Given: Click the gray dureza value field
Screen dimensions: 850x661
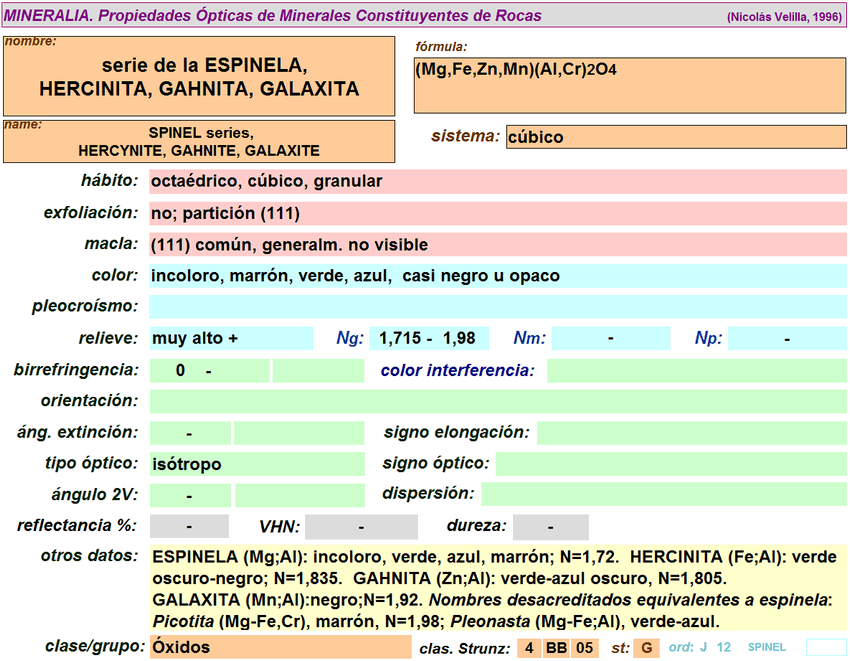Looking at the screenshot, I should (x=550, y=527).
